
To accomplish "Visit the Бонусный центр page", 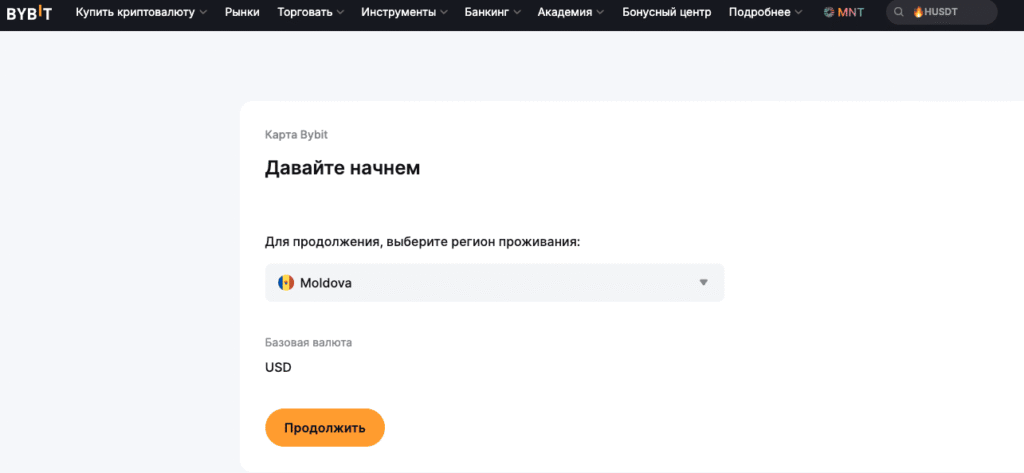I will (666, 12).
